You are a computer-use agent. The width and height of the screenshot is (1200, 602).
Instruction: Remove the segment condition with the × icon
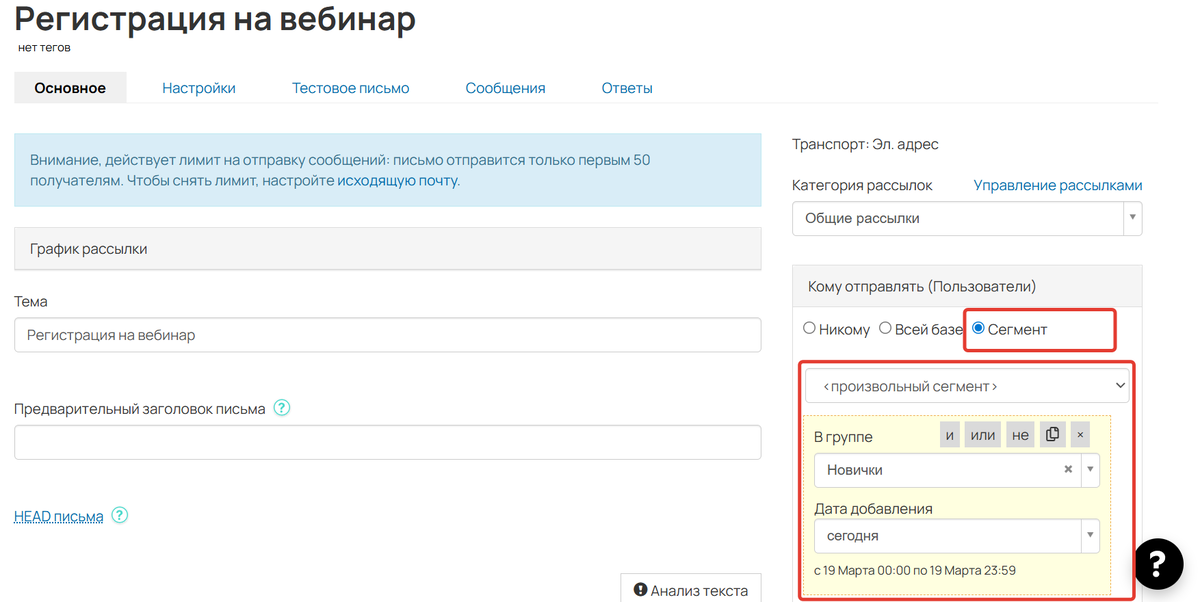click(1078, 434)
